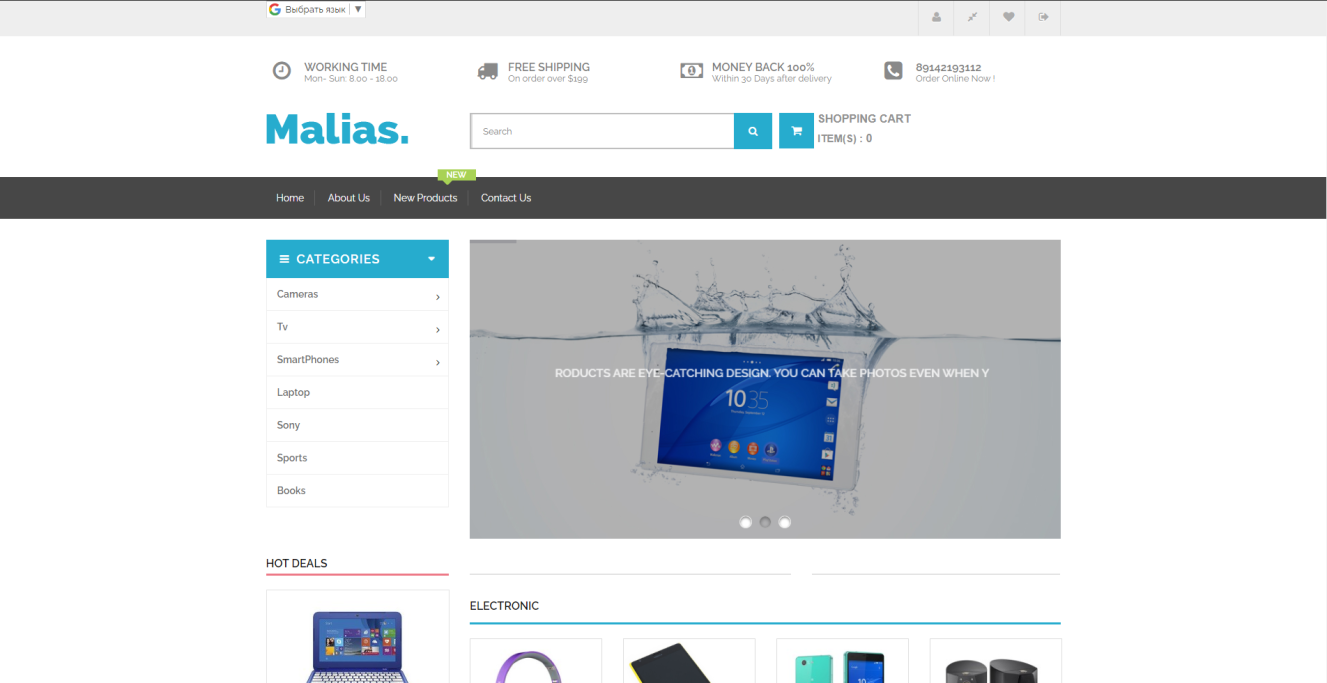
Task: Open New Products in the navbar
Action: click(x=425, y=198)
